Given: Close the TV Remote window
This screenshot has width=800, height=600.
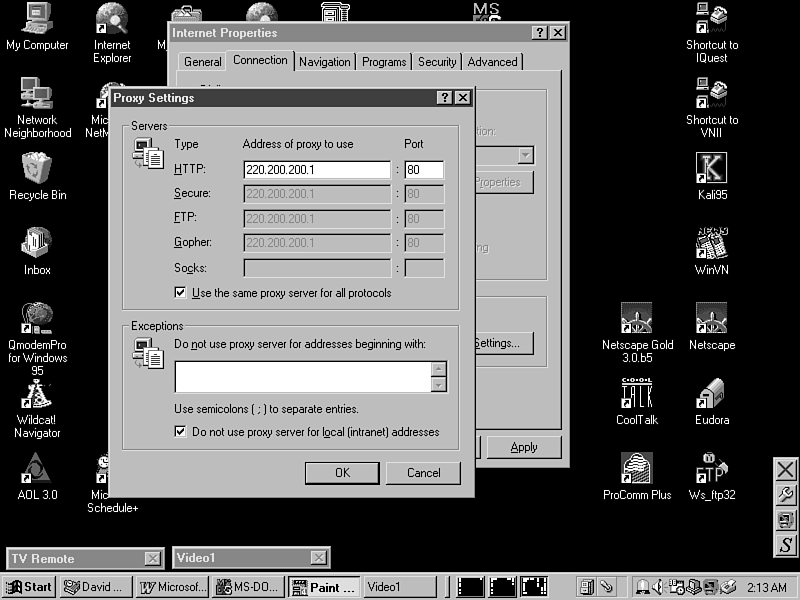Looking at the screenshot, I should click(152, 559).
